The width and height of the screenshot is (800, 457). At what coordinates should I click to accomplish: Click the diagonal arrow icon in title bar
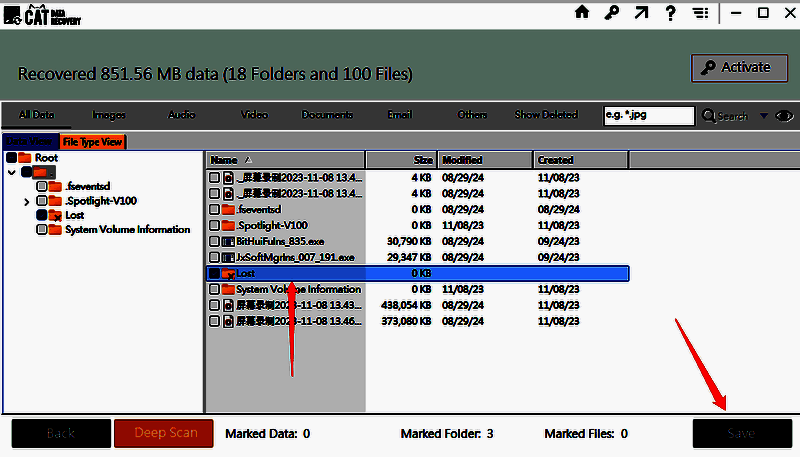pyautogui.click(x=641, y=12)
